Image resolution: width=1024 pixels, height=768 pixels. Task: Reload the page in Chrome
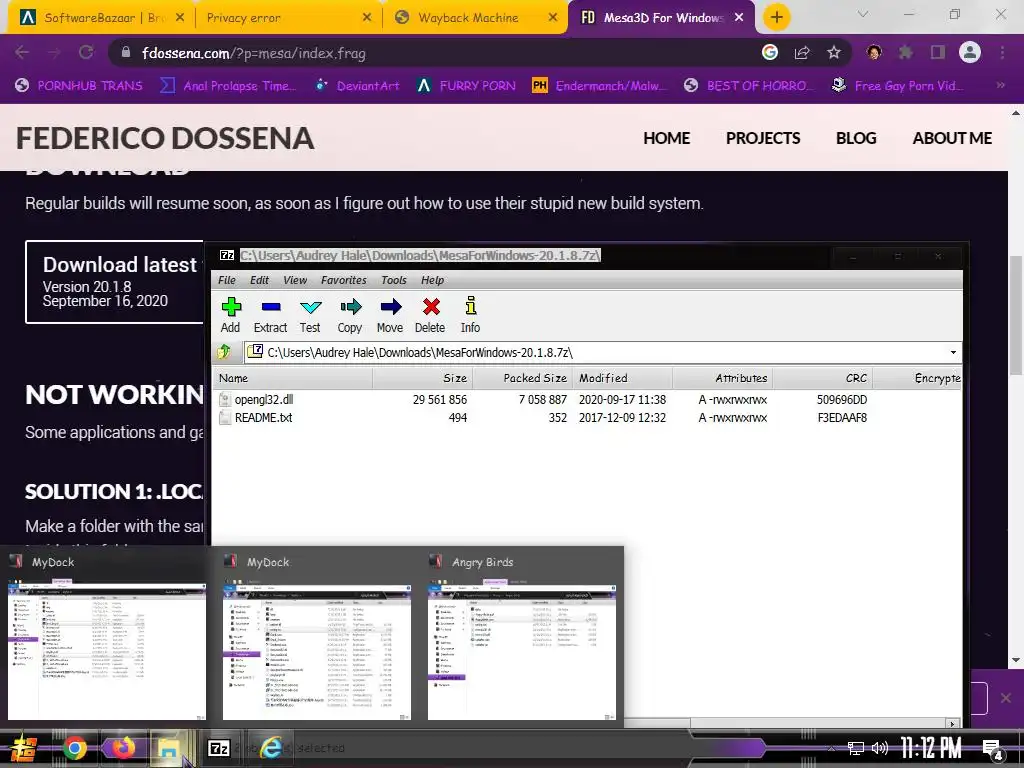86,53
